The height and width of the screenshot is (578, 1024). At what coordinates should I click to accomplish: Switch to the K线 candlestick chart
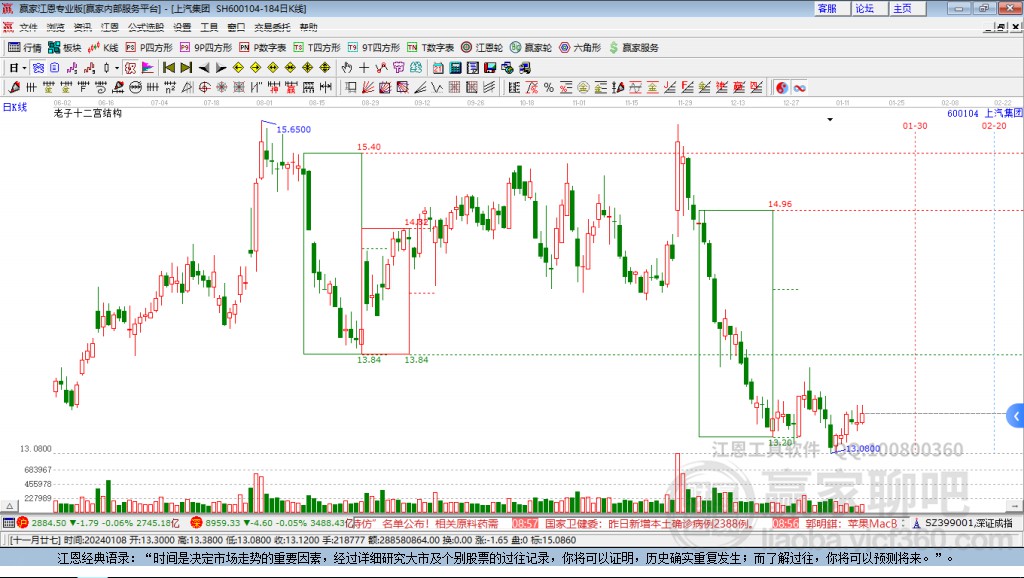pyautogui.click(x=103, y=47)
